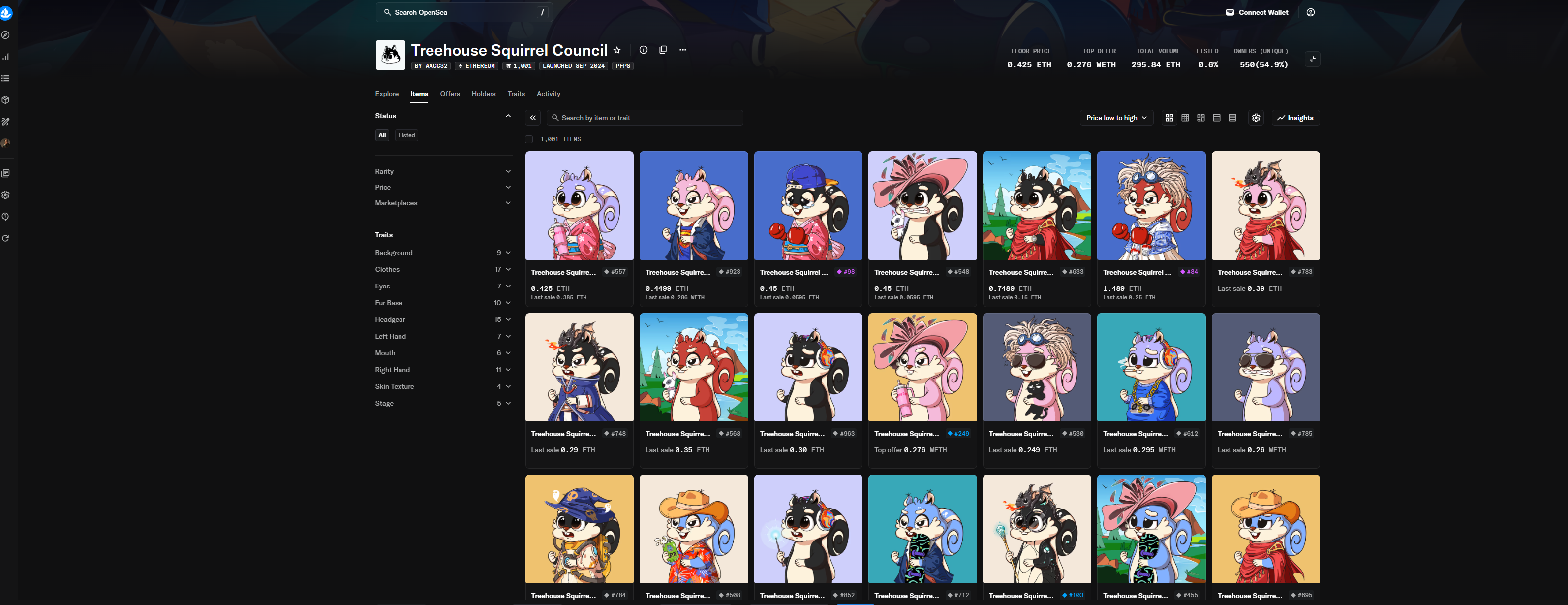Expand the Right Hand trait filter
The image size is (1568, 605).
(x=443, y=370)
